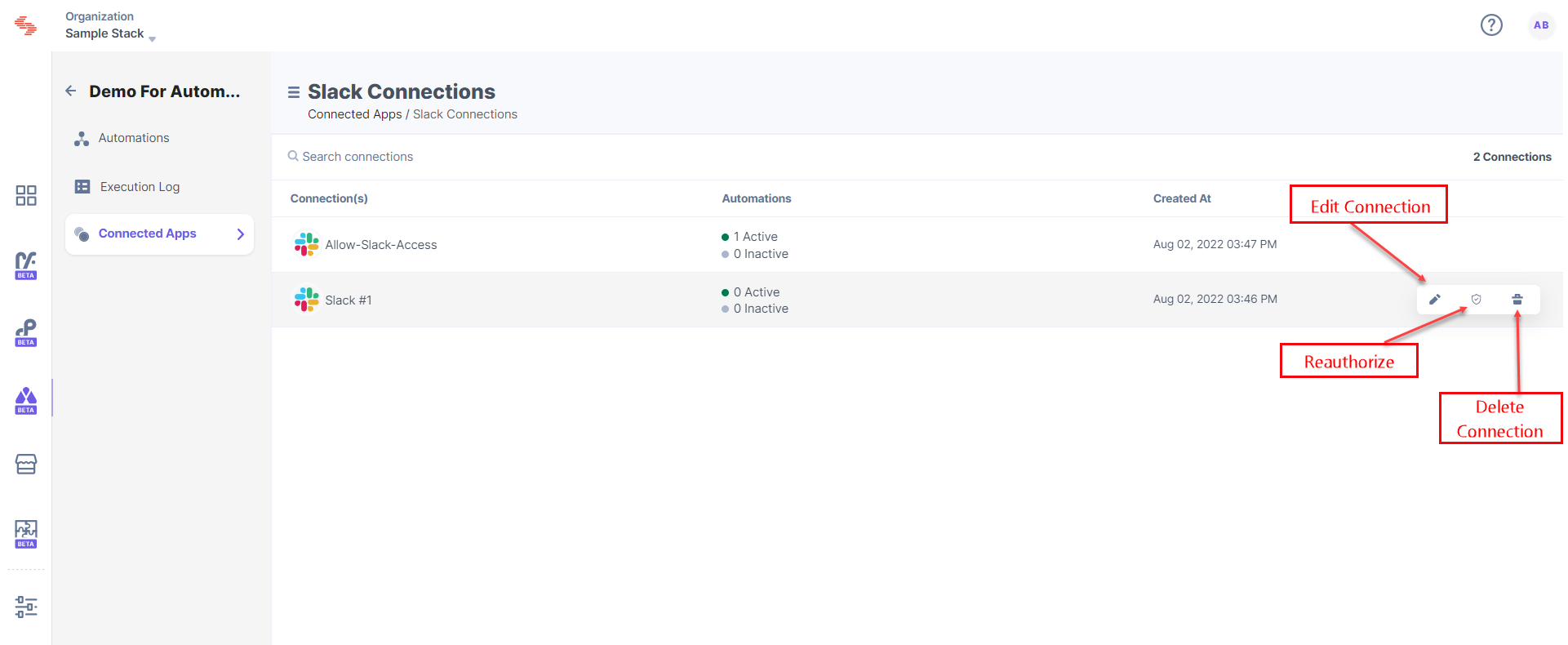Click the Aug 02, 2022 03:47 PM timestamp
Screen dimensions: 1568x645
click(1215, 244)
